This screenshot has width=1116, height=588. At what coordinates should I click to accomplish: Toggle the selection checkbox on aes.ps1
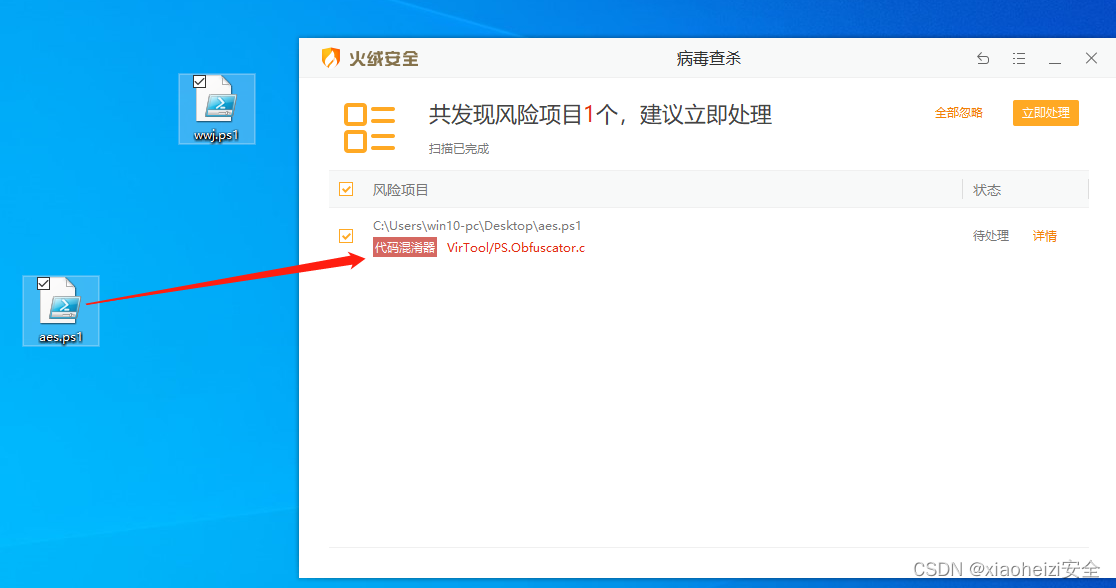43,284
